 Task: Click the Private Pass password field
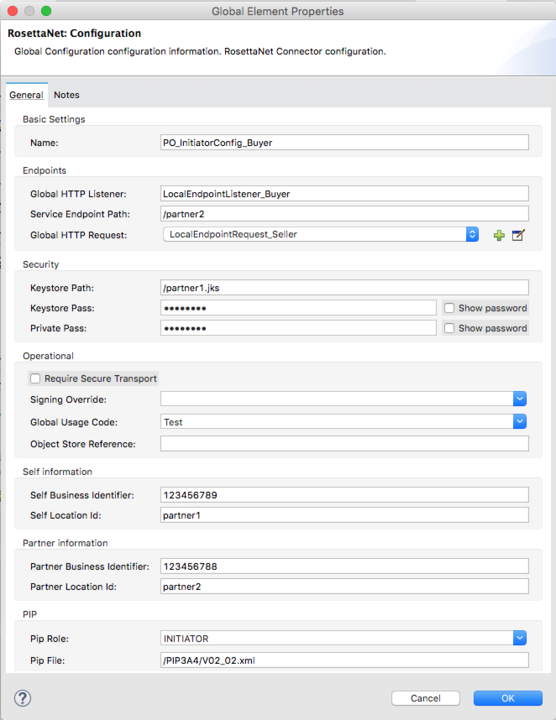point(298,328)
